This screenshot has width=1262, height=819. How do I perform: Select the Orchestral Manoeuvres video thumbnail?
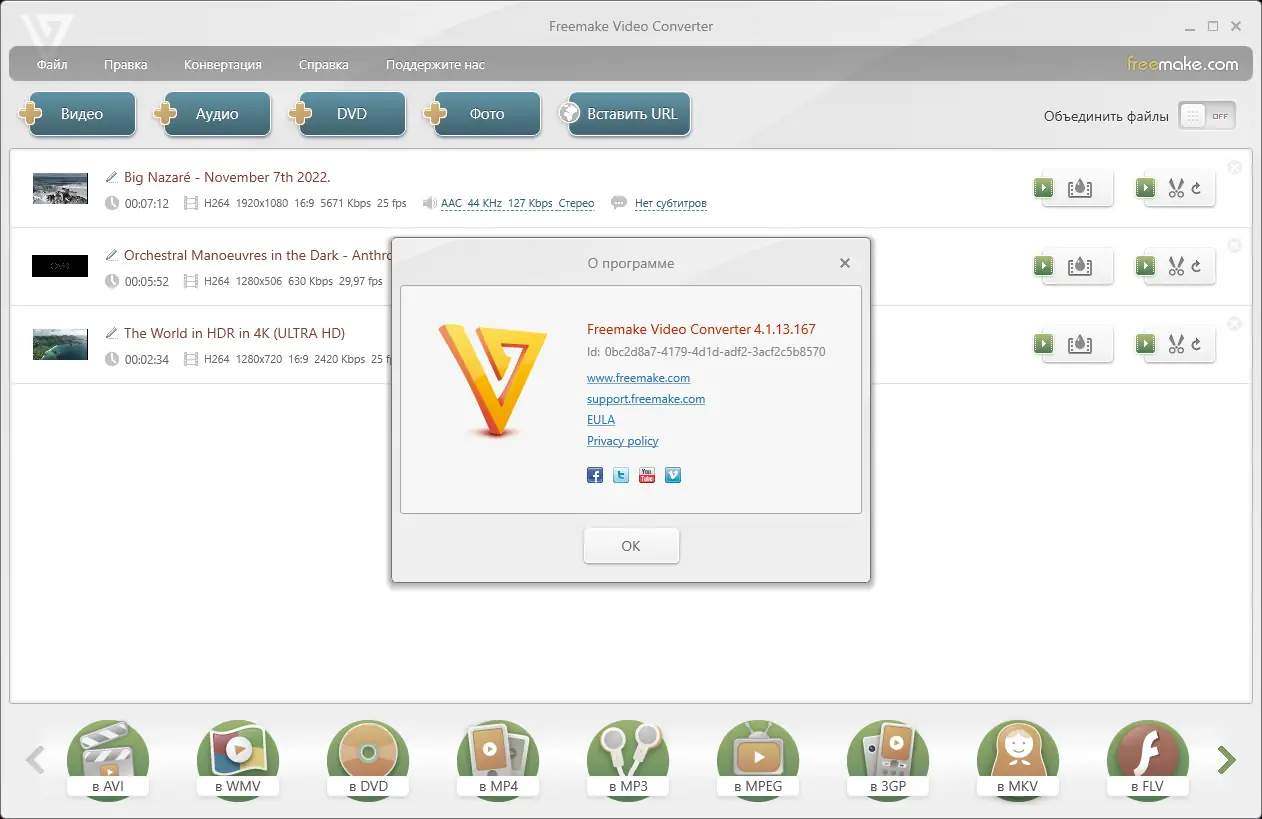pyautogui.click(x=60, y=266)
